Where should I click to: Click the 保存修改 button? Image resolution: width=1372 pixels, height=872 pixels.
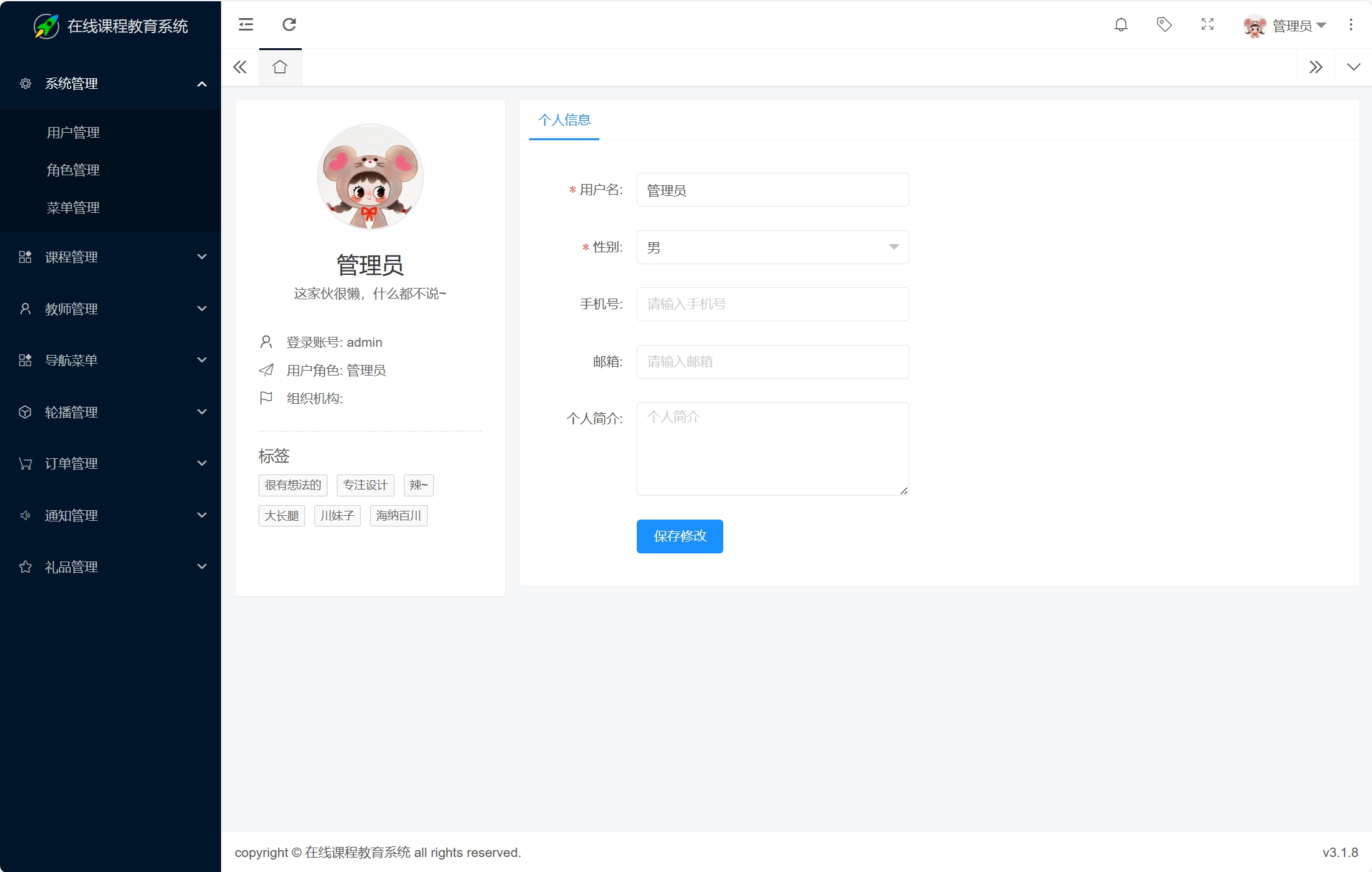point(679,536)
